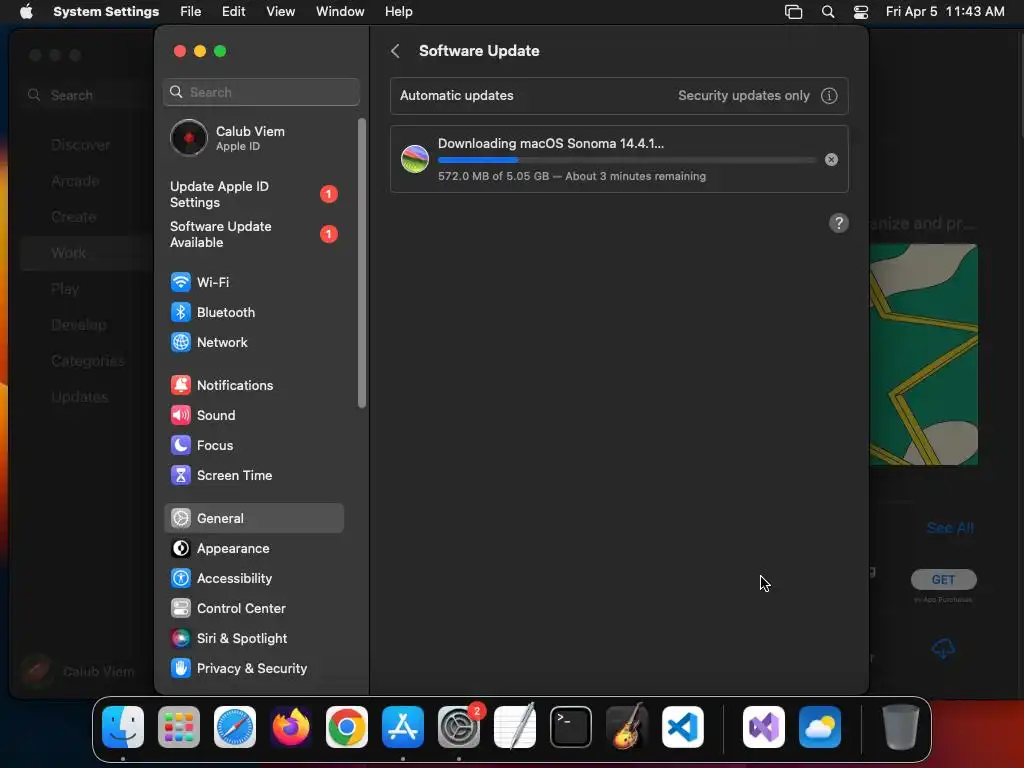Select Develop in App Store sidebar
Image resolution: width=1024 pixels, height=768 pixels.
click(78, 325)
